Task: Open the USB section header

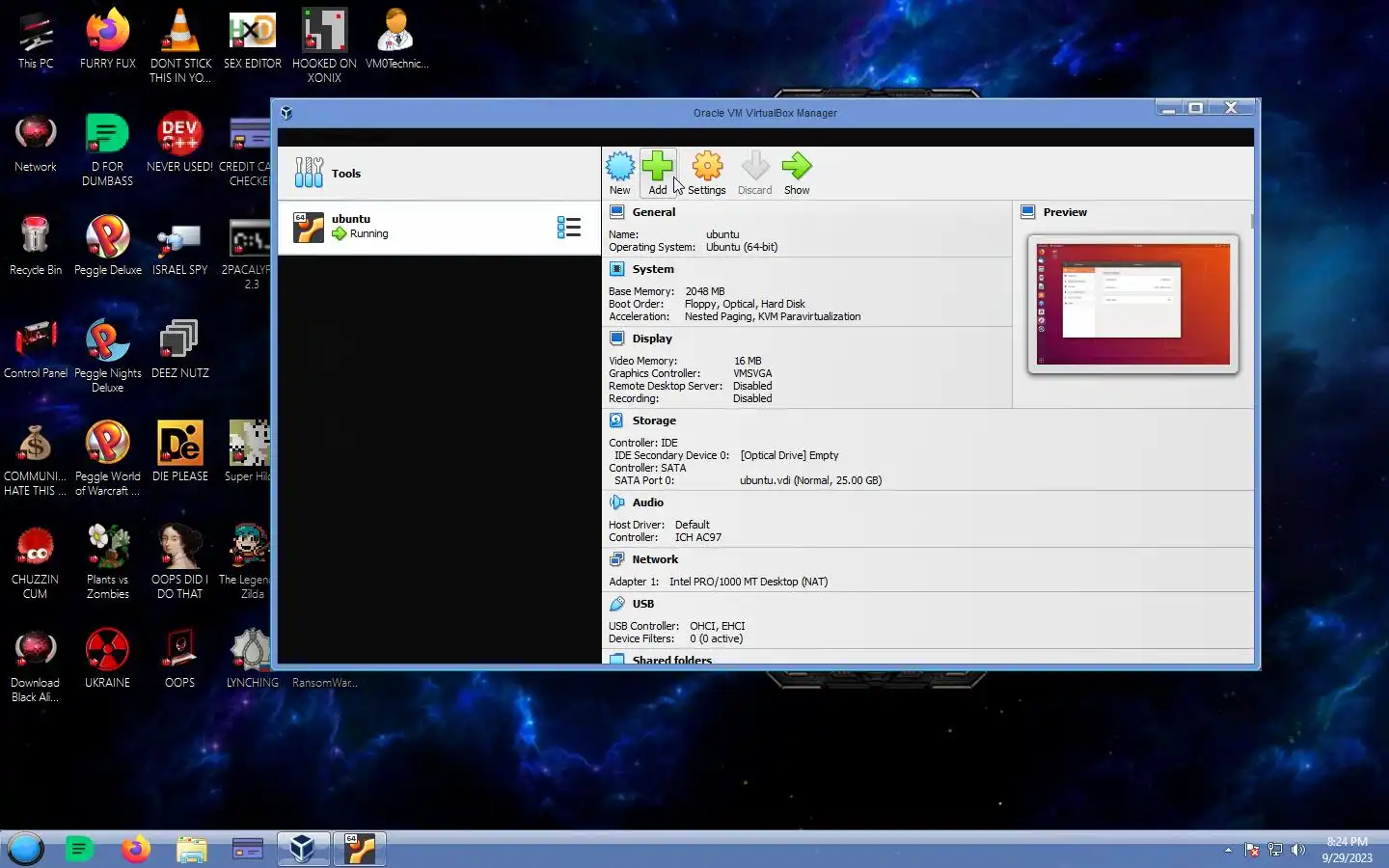Action: coord(643,604)
